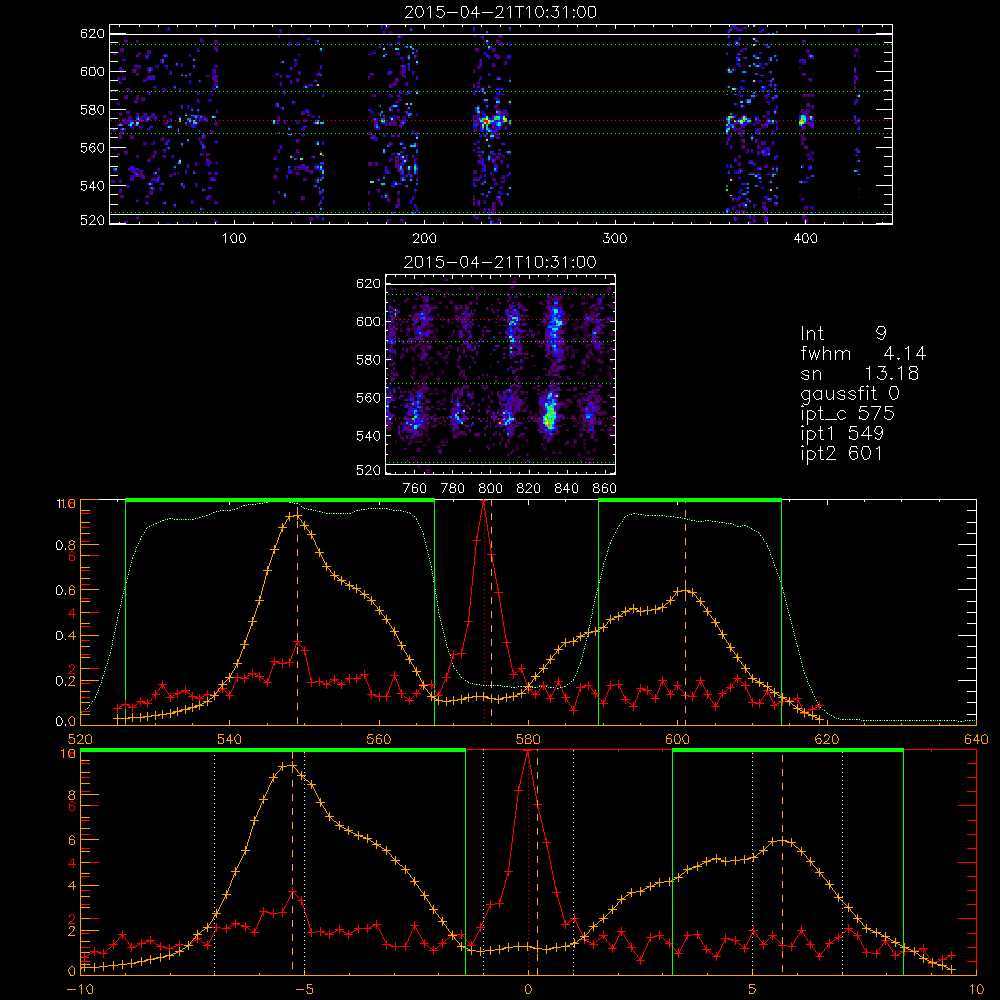Select the "ipt1 549" readout line
1000x1000 pixels.
[842, 434]
